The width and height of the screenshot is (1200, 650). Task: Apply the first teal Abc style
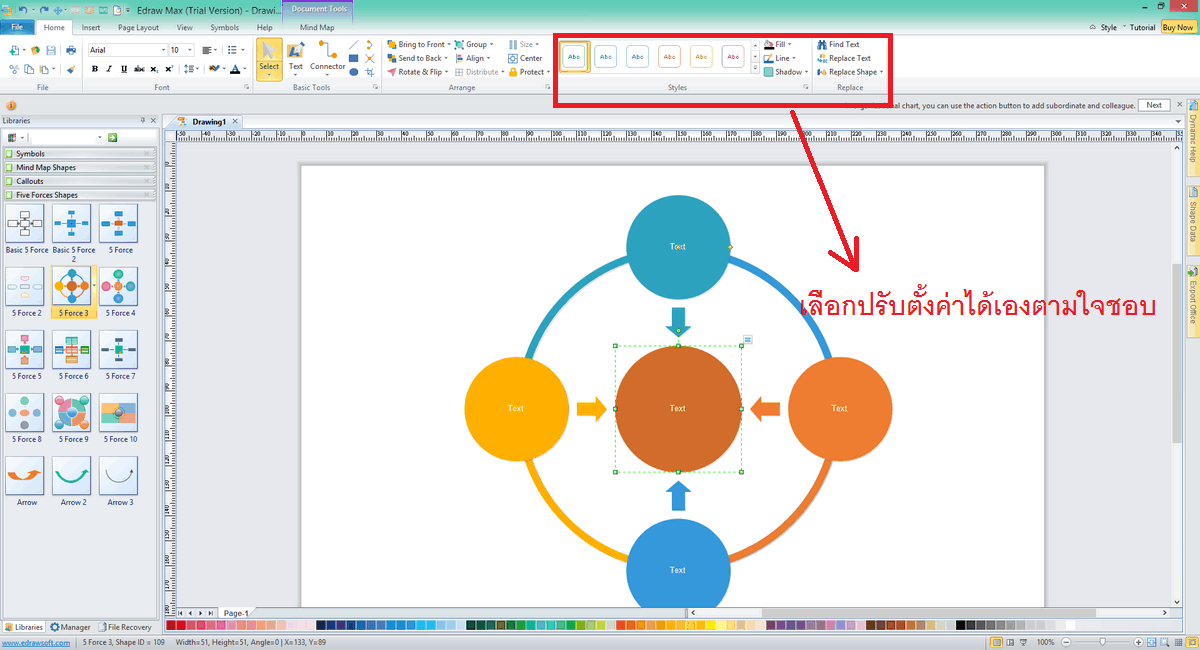click(x=574, y=57)
